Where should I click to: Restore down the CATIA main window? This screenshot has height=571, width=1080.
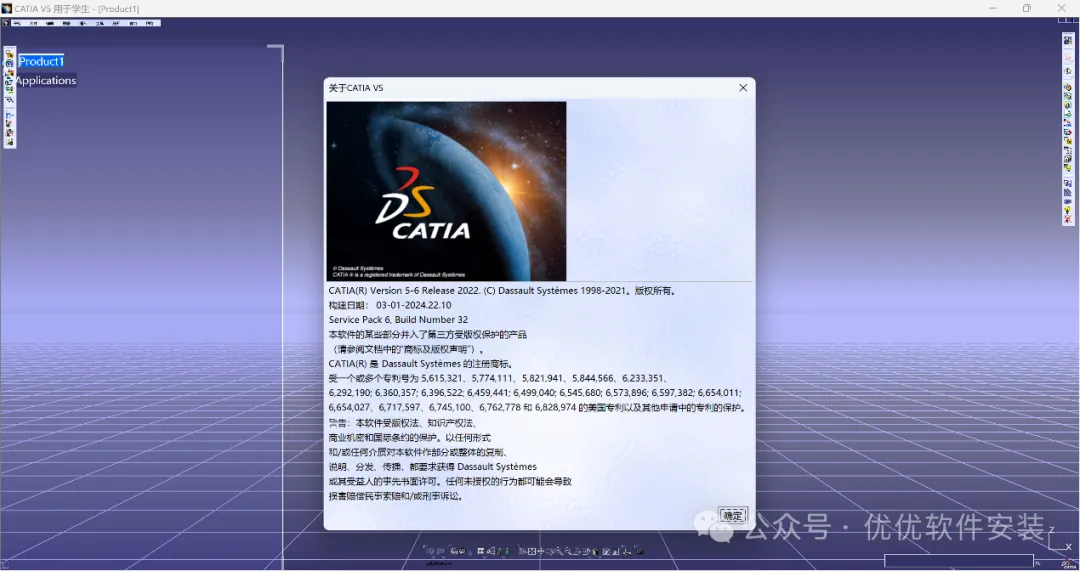click(1026, 8)
